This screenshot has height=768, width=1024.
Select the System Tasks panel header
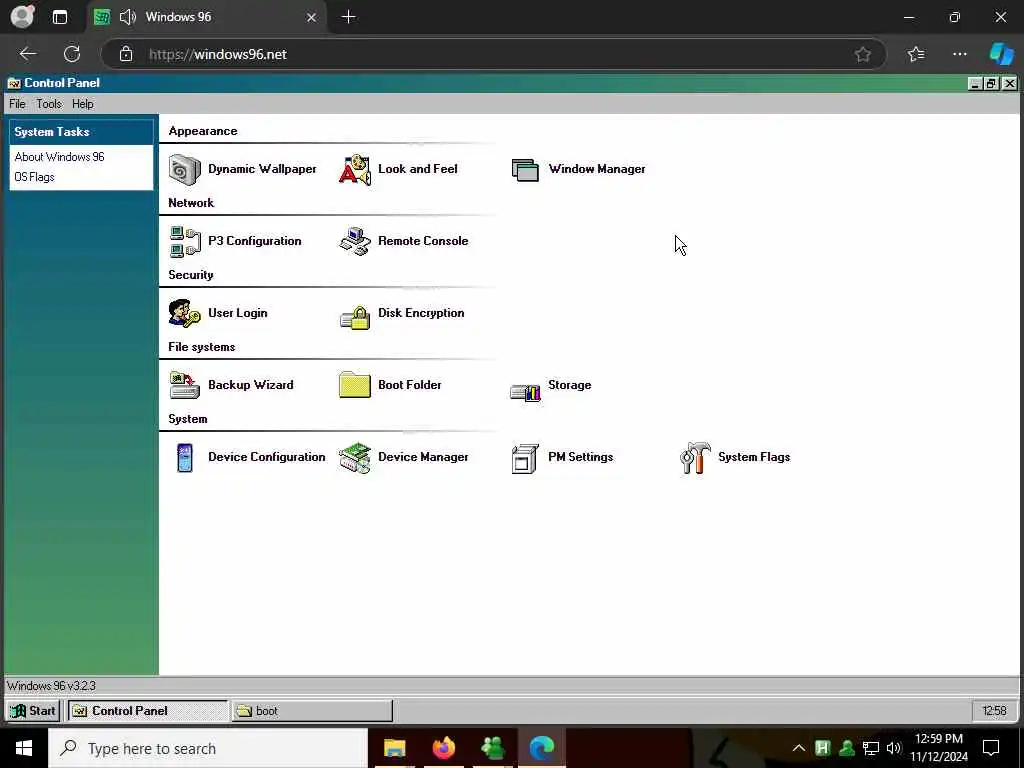tap(82, 132)
